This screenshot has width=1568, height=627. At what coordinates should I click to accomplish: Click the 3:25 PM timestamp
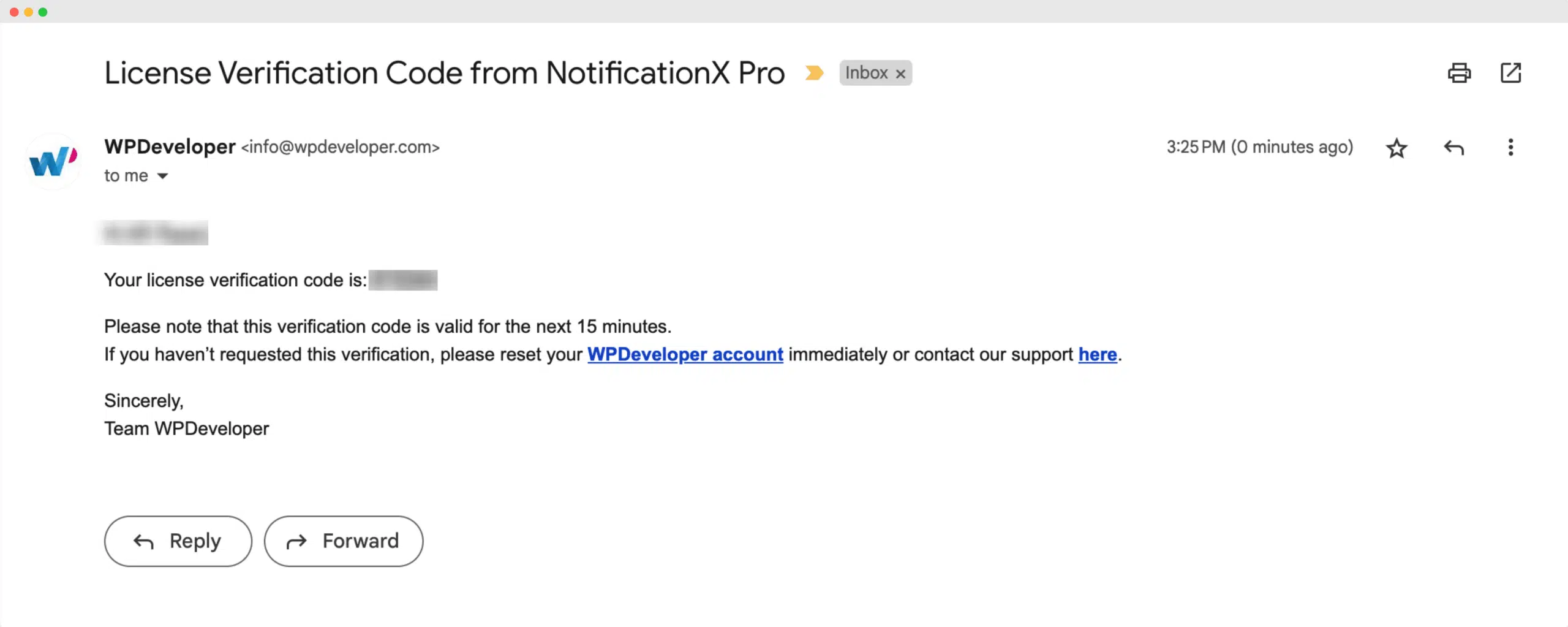coord(1260,147)
